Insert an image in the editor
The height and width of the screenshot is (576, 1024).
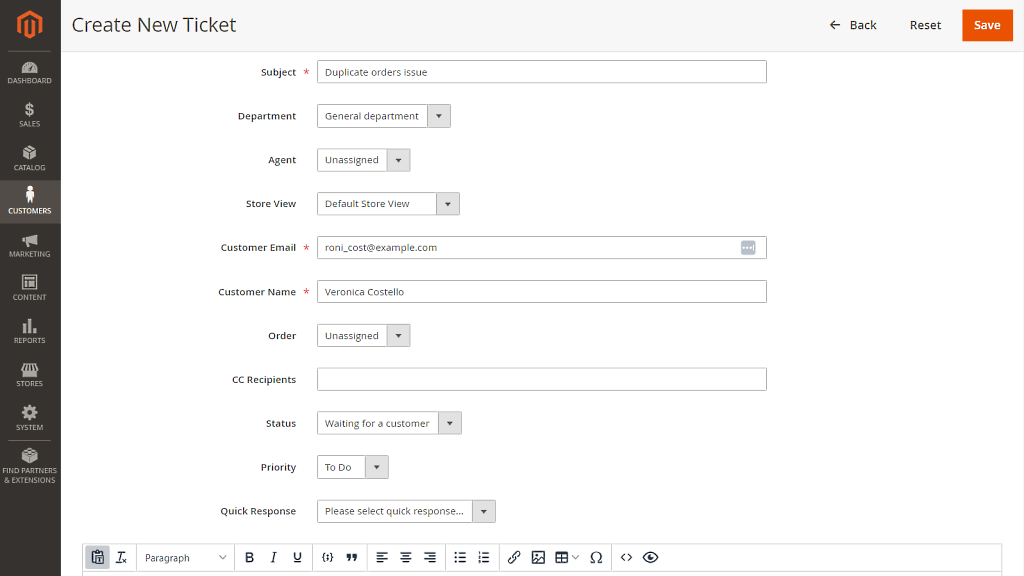point(538,557)
